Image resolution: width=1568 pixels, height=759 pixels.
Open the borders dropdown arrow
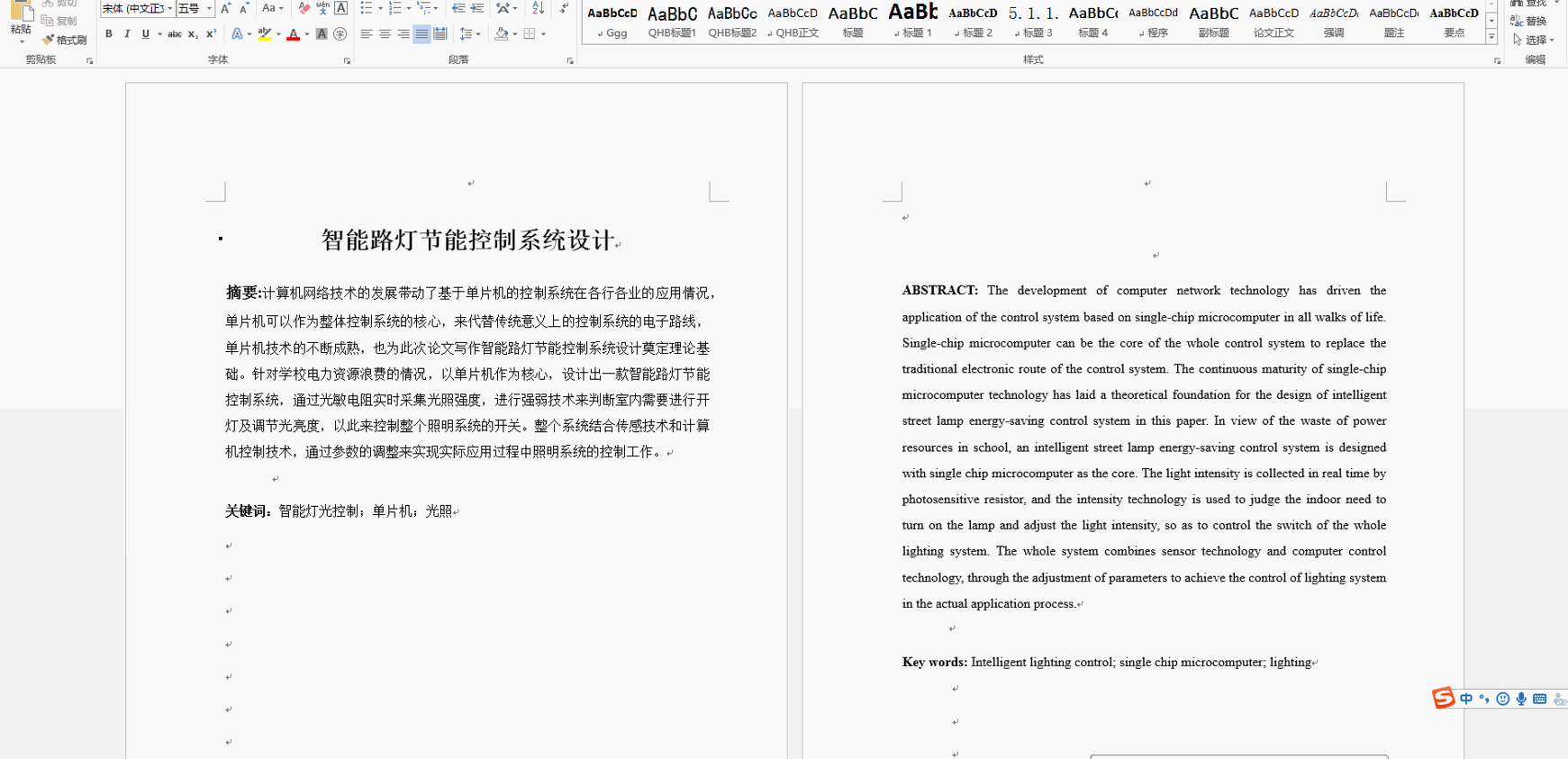(x=544, y=34)
